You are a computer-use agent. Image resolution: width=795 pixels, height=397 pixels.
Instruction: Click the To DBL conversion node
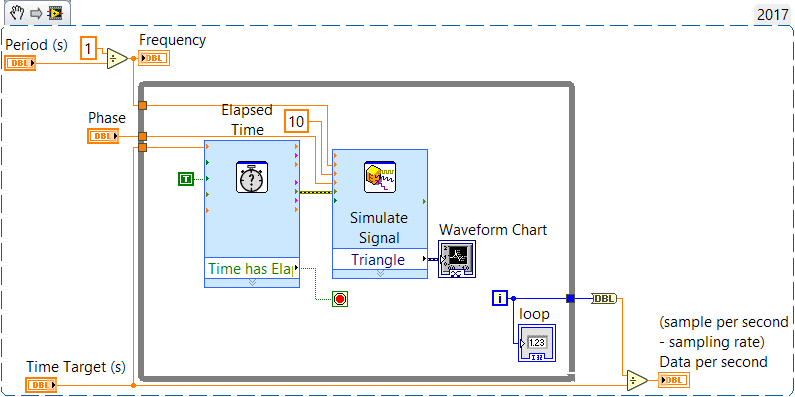click(604, 299)
